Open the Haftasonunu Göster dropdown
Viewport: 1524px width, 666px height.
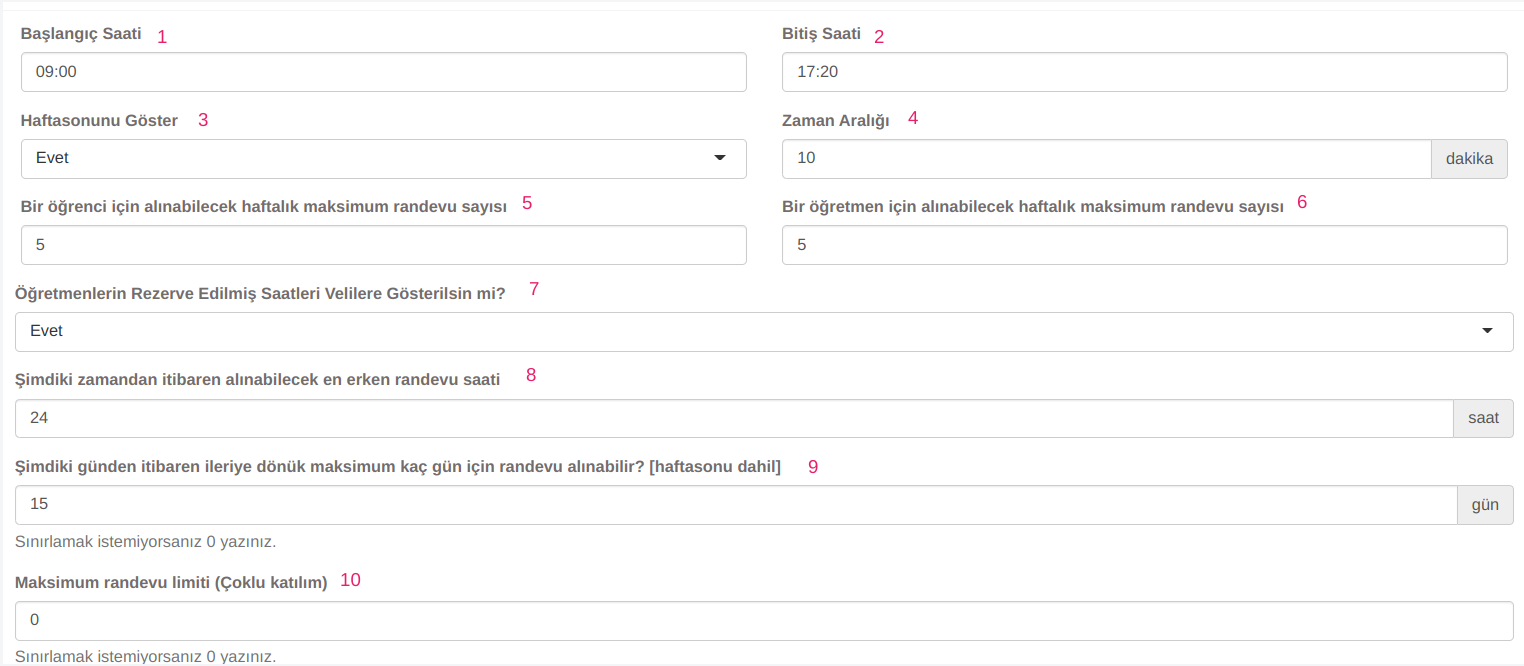383,159
